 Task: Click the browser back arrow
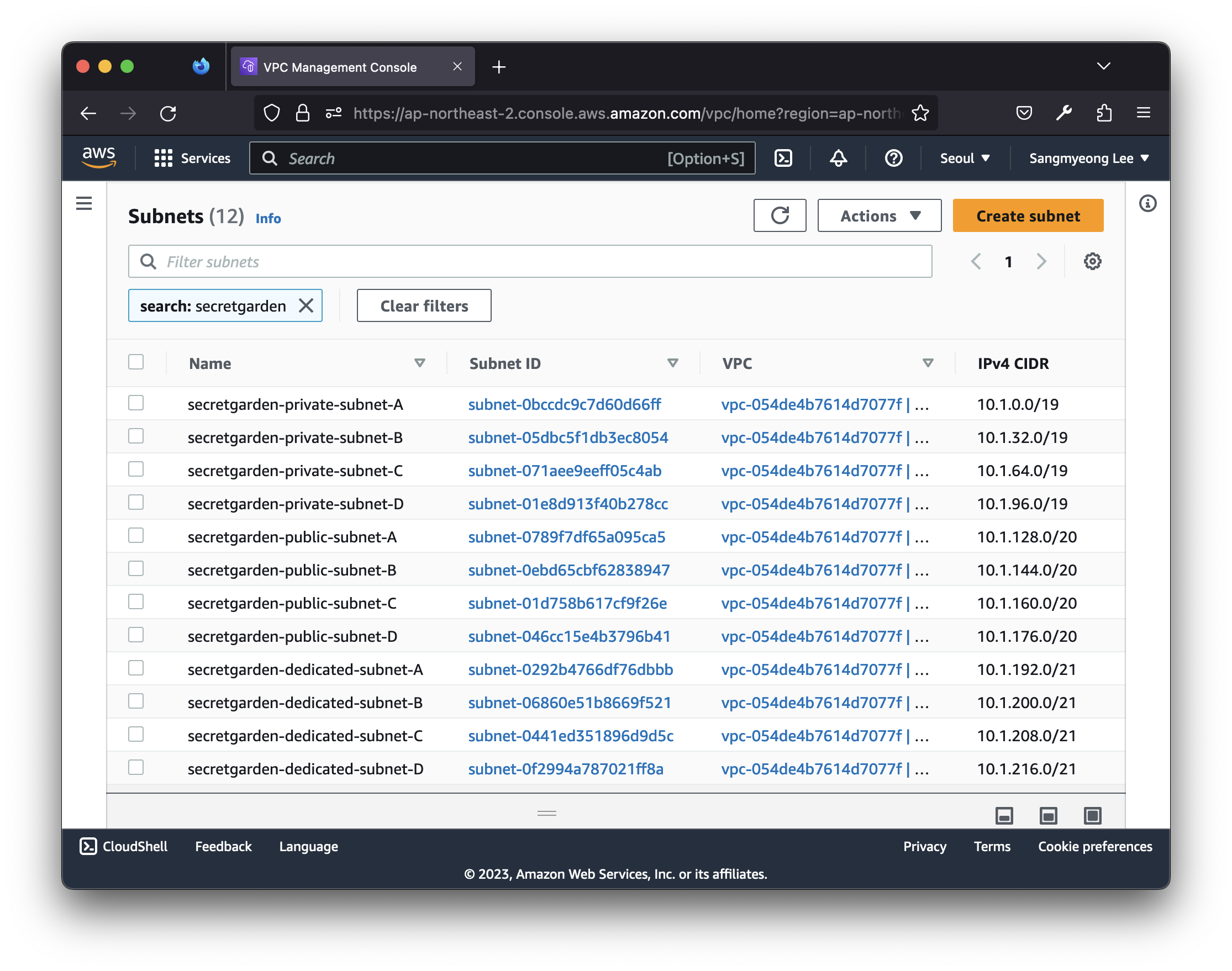(x=88, y=113)
